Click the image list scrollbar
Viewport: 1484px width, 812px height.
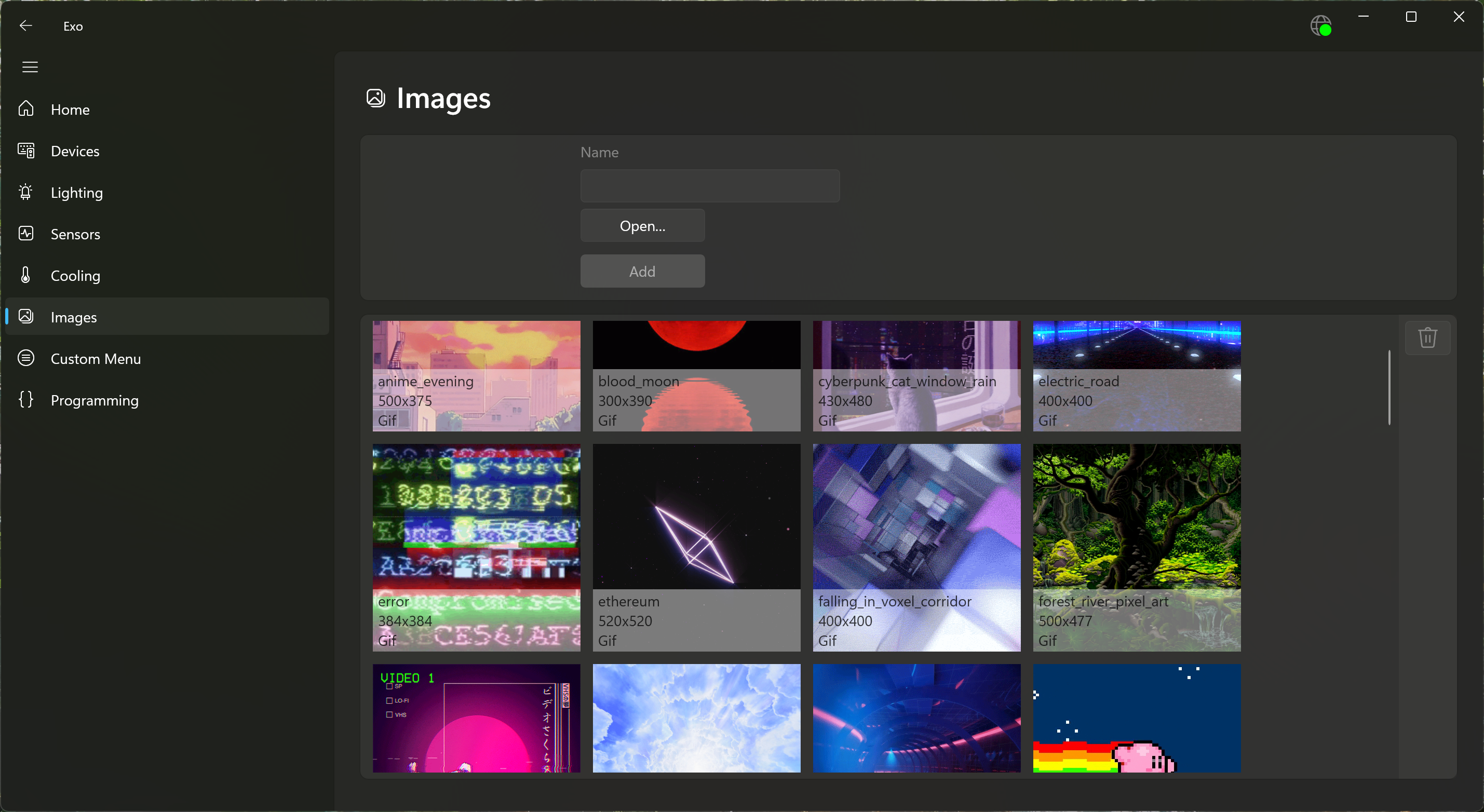tap(1389, 388)
